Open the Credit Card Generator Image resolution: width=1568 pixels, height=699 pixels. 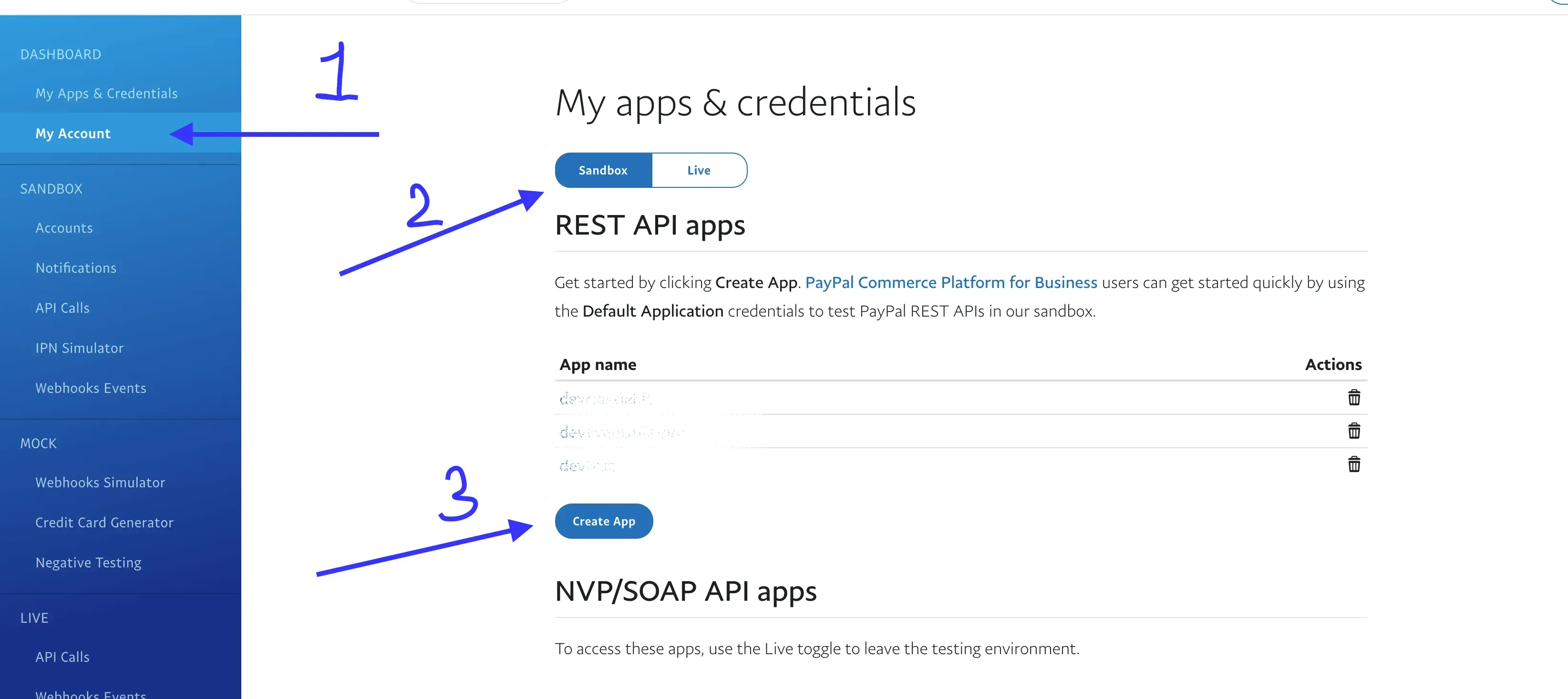click(x=104, y=523)
